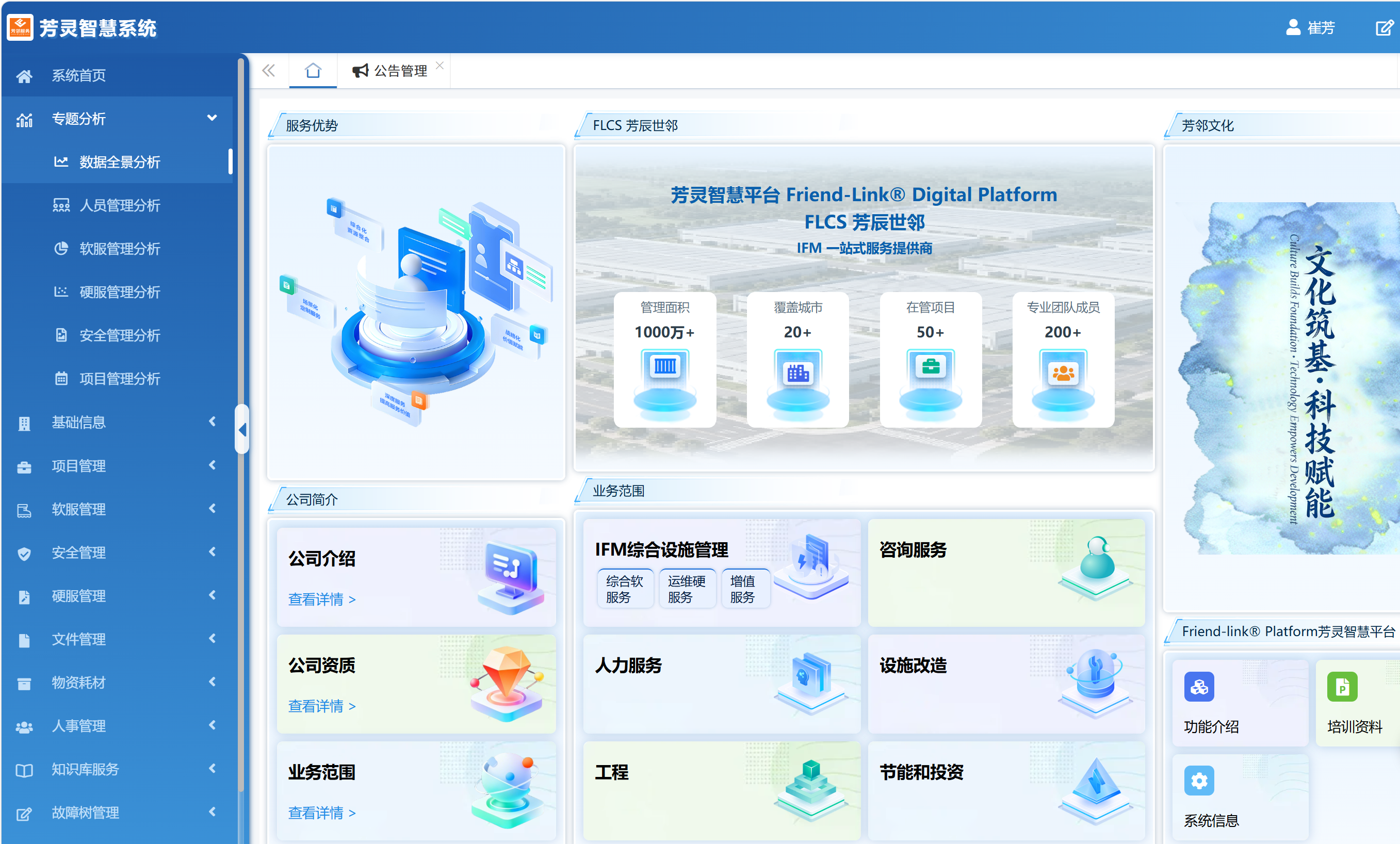Collapse the 专题分析 menu chevron
This screenshot has width=1400, height=844.
click(212, 118)
